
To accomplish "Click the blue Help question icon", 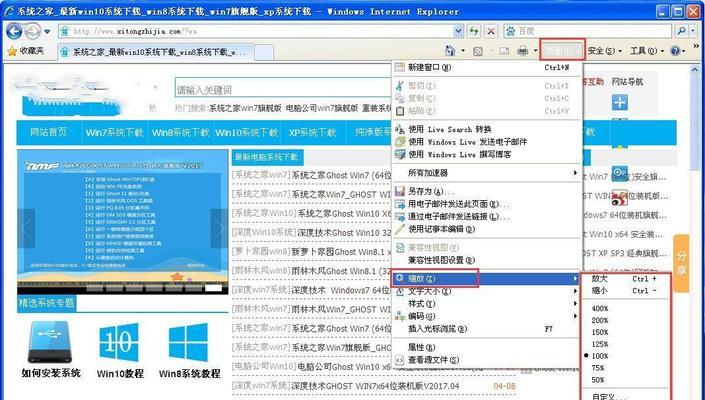I will point(675,51).
